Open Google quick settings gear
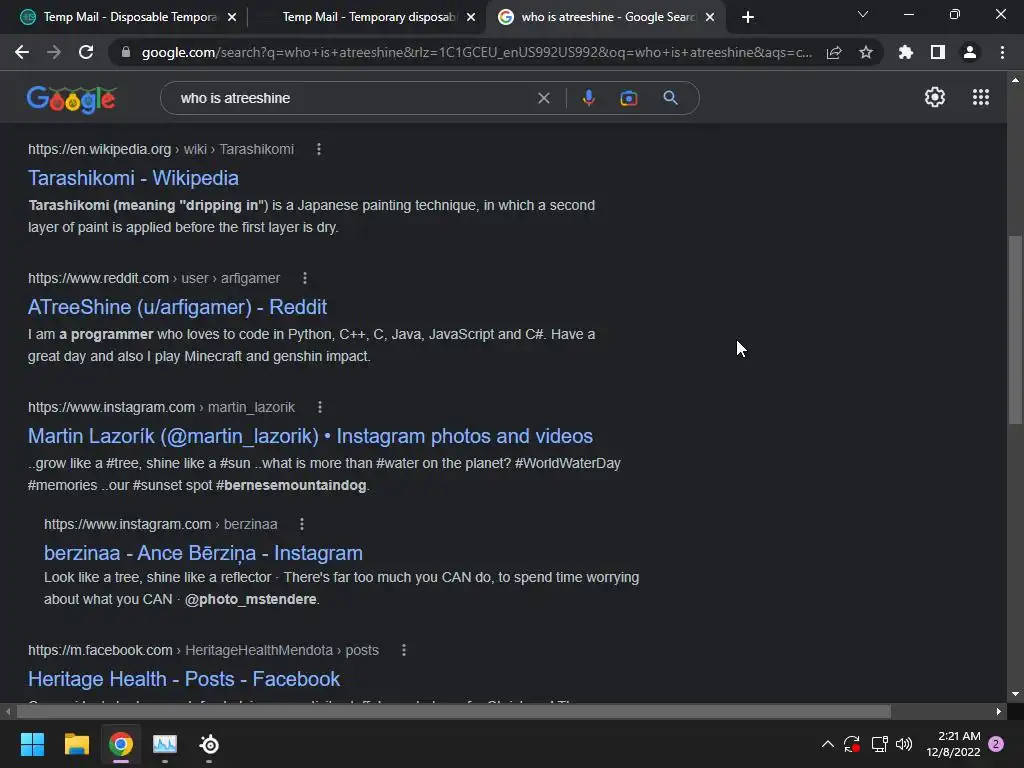The width and height of the screenshot is (1024, 768). click(x=935, y=97)
